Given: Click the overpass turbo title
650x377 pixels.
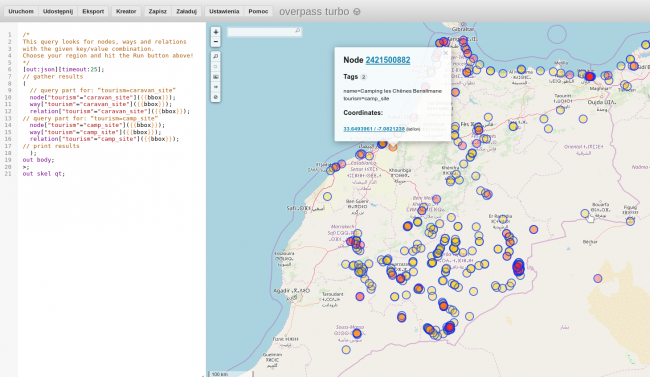Looking at the screenshot, I should (314, 12).
